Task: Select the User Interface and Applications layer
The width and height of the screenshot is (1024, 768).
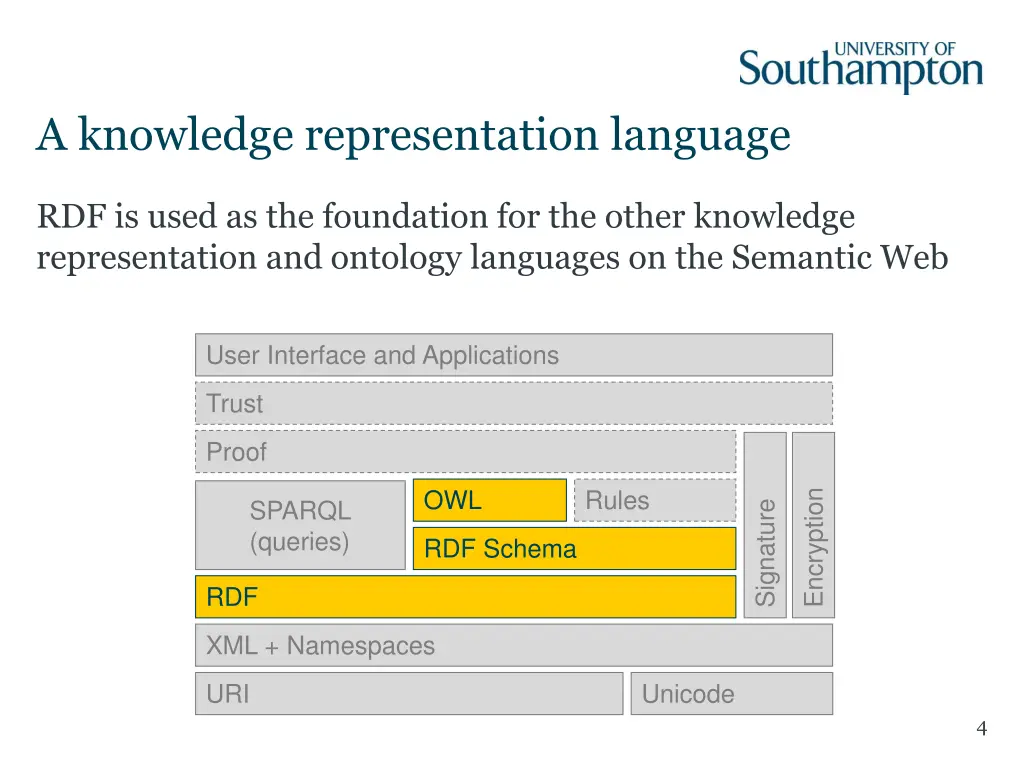Action: tap(513, 355)
